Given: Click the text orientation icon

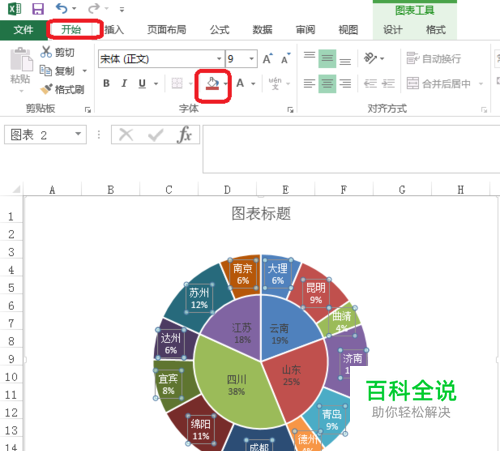Looking at the screenshot, I should click(370, 58).
